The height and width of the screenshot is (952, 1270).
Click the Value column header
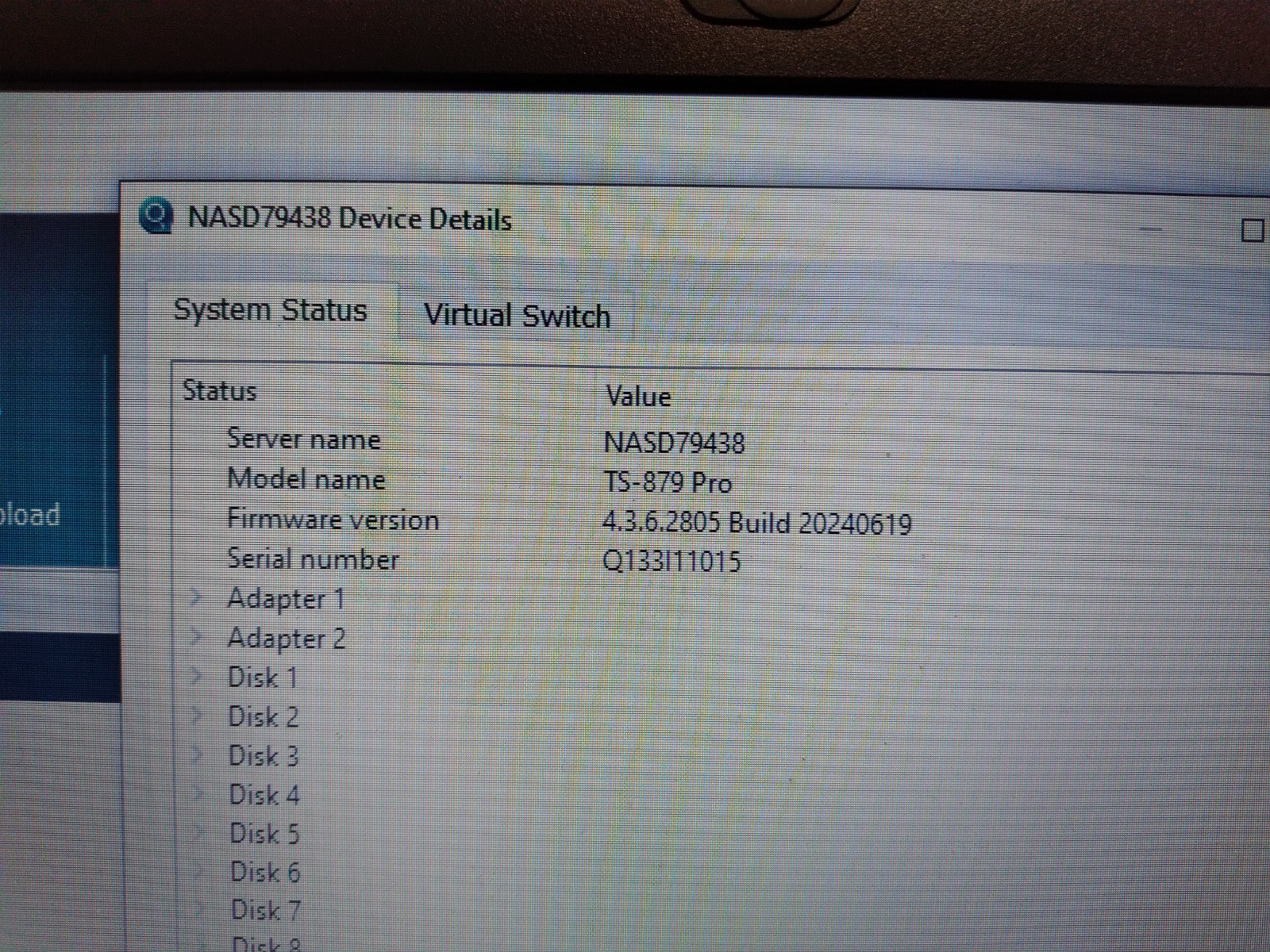[x=638, y=396]
